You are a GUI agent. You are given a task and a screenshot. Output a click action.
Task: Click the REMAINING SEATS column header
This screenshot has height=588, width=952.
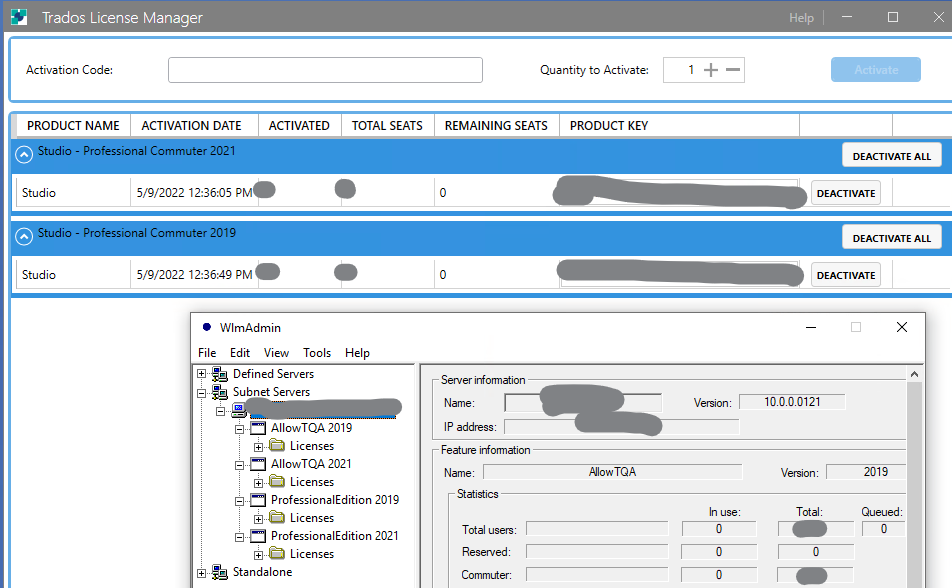click(x=496, y=126)
